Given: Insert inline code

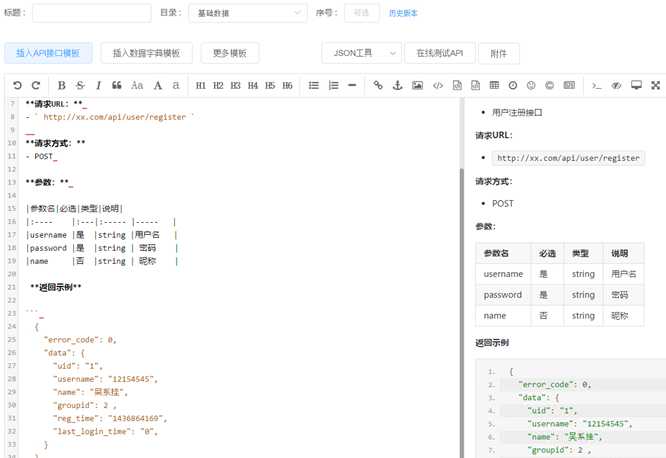Looking at the screenshot, I should click(438, 85).
